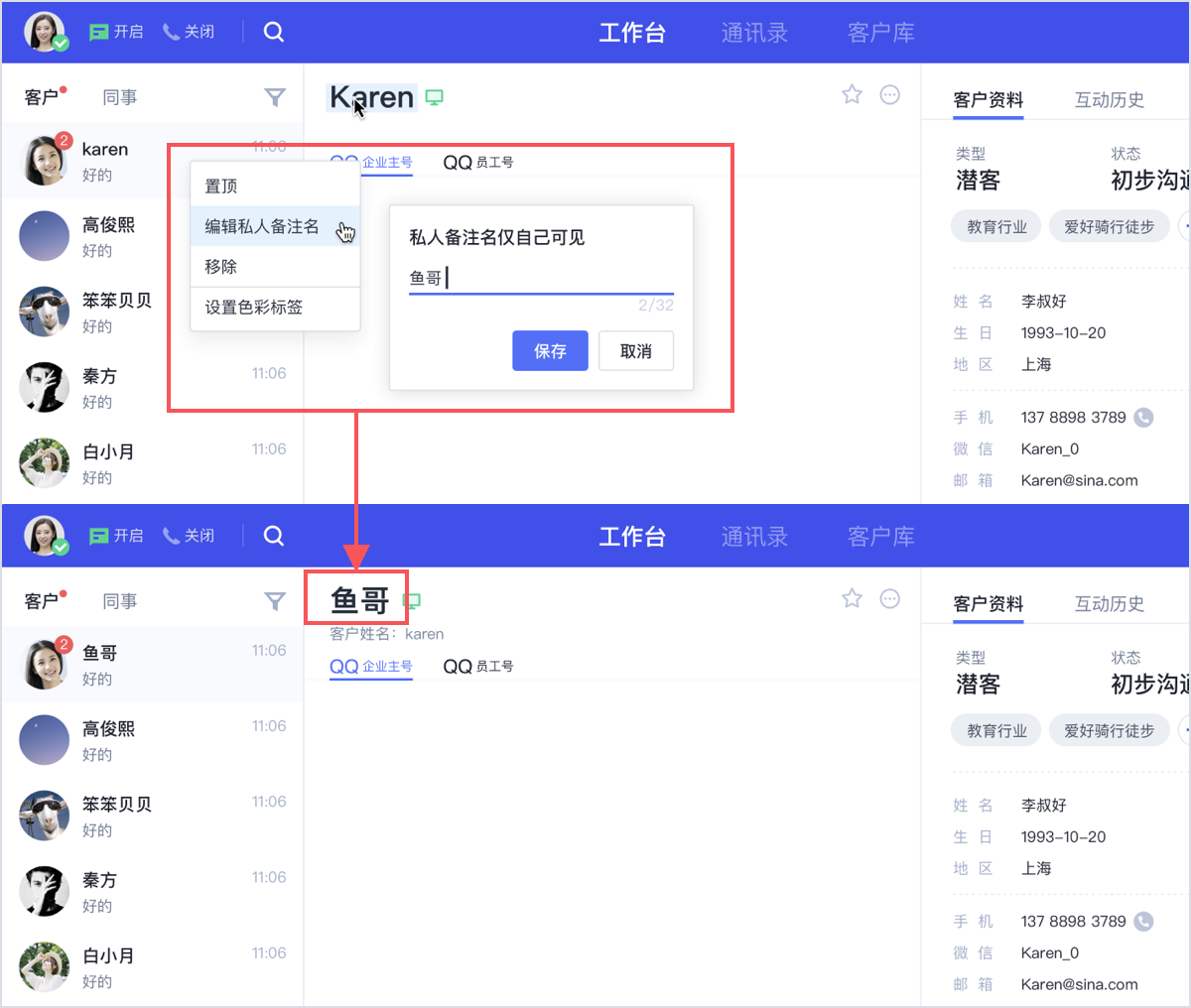Click 爱好骑行徒步 tag in lower profile

tap(1109, 731)
